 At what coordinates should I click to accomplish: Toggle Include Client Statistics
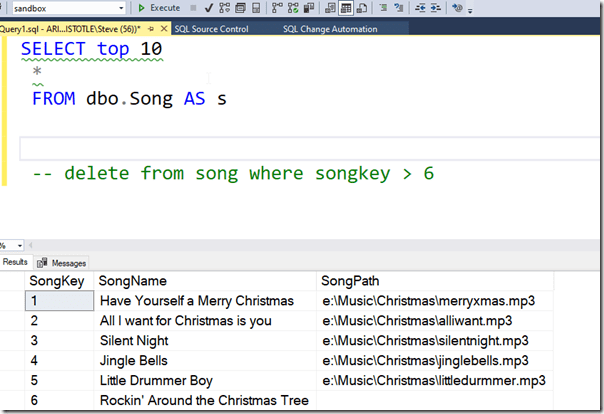309,8
